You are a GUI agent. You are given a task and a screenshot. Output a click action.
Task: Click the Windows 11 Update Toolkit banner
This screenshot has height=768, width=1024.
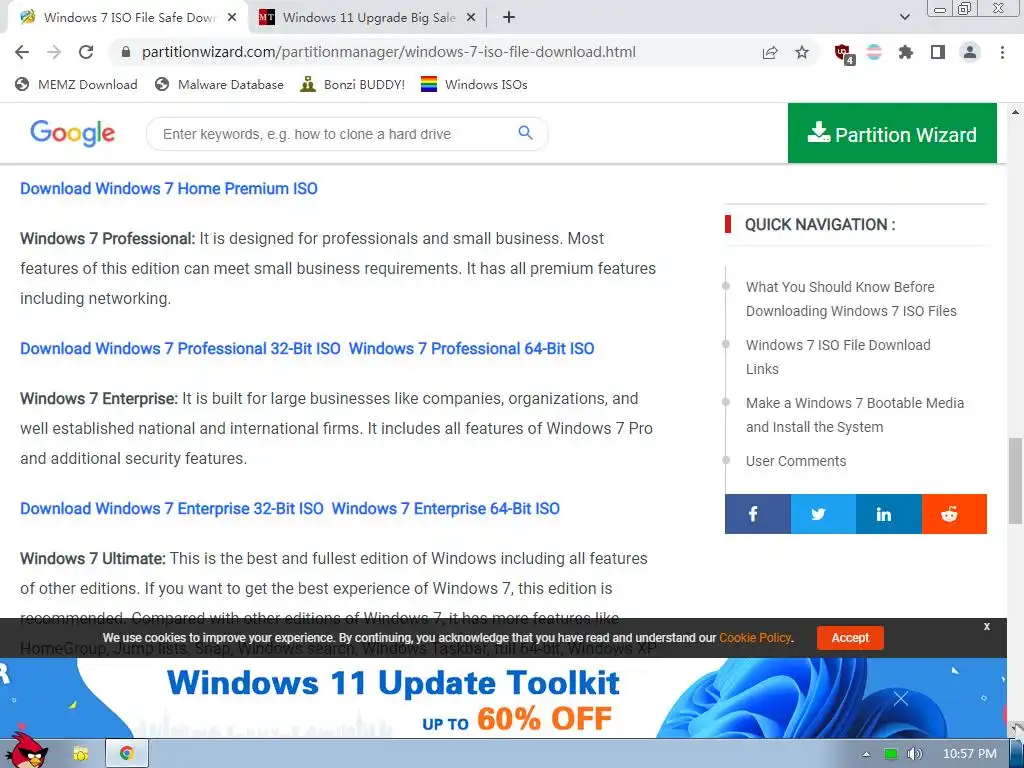tap(503, 697)
